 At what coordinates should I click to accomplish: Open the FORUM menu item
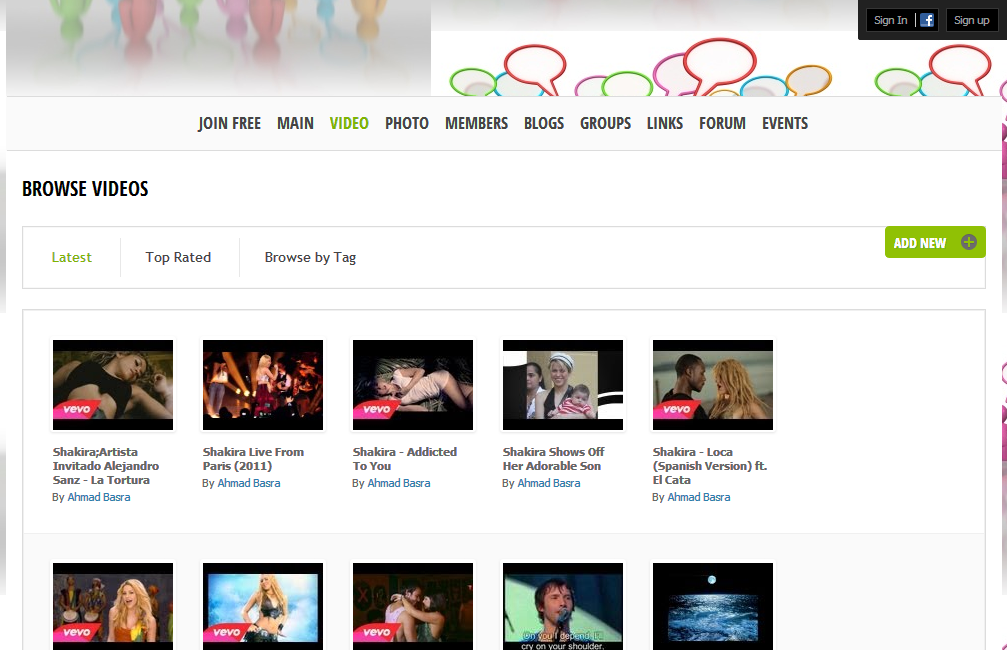pyautogui.click(x=722, y=123)
